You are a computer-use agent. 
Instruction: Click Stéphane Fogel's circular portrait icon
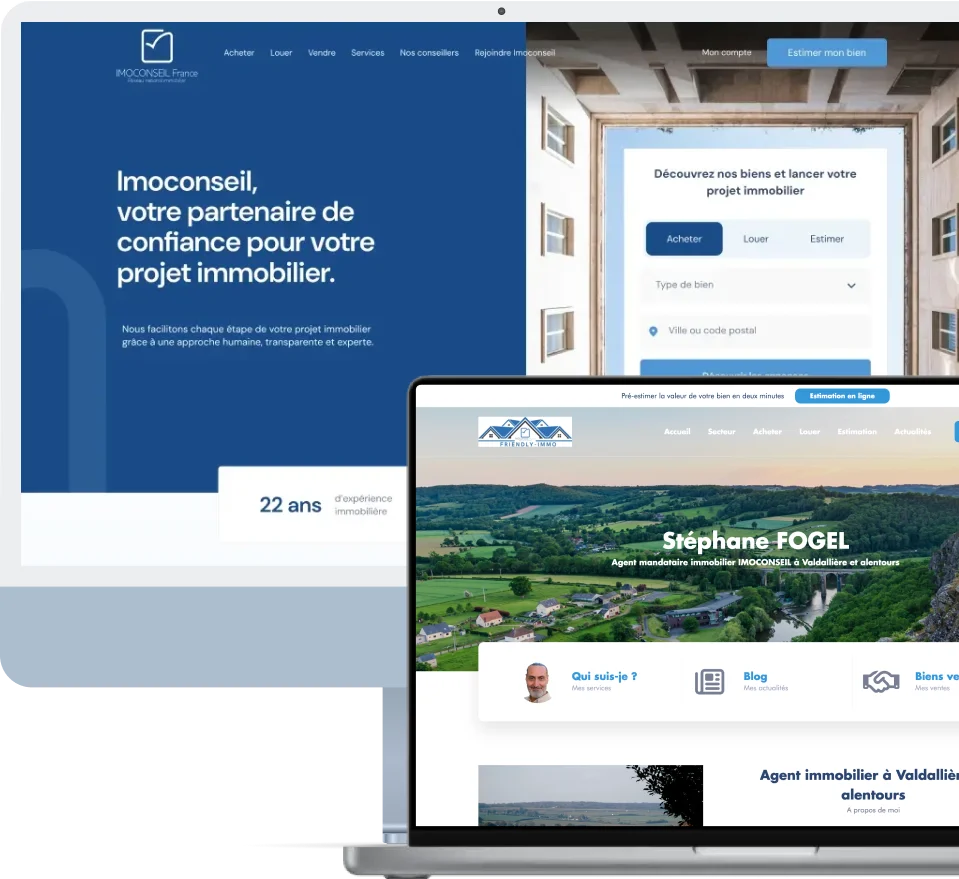coord(537,681)
